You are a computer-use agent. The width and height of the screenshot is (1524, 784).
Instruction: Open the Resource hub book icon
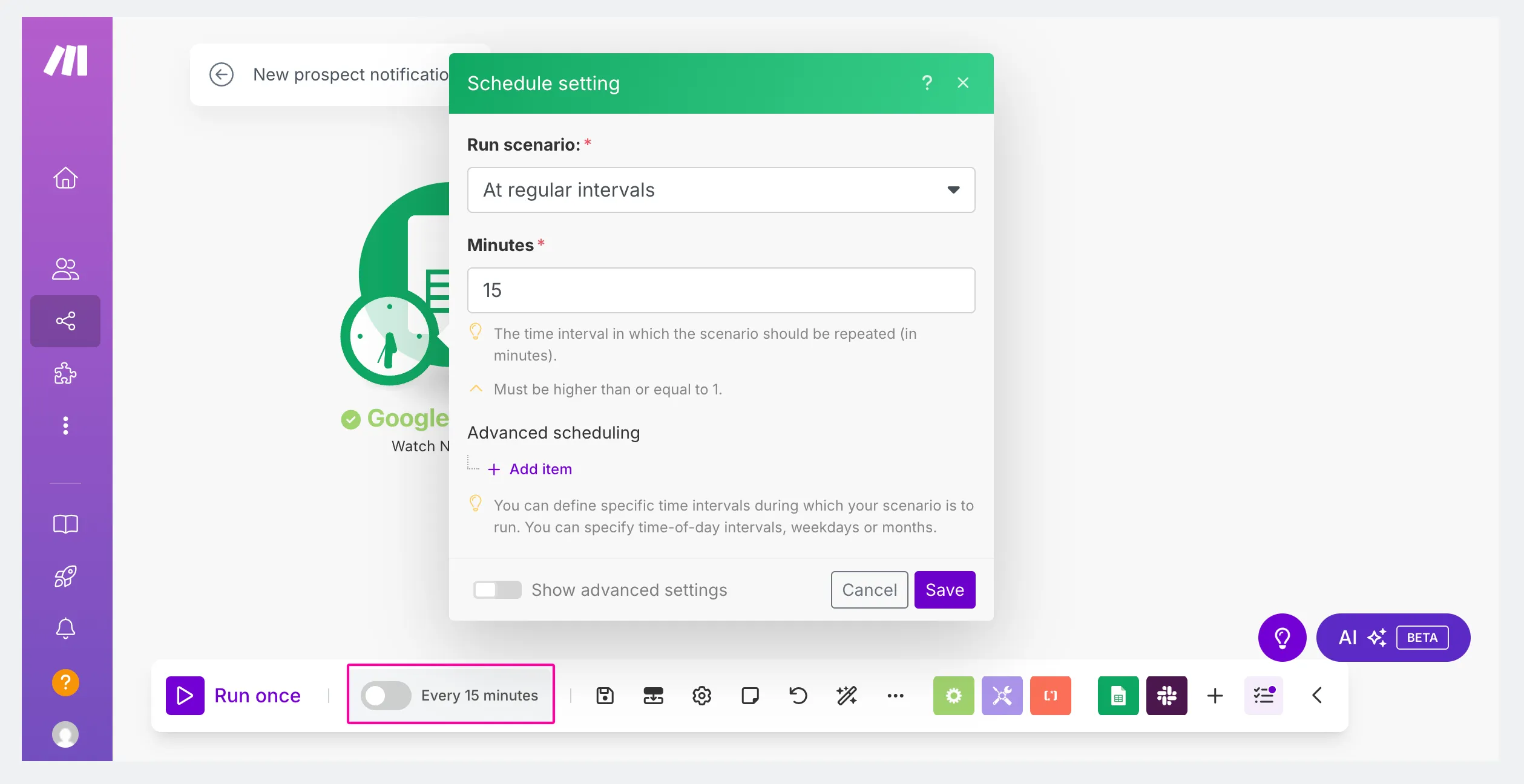(65, 524)
